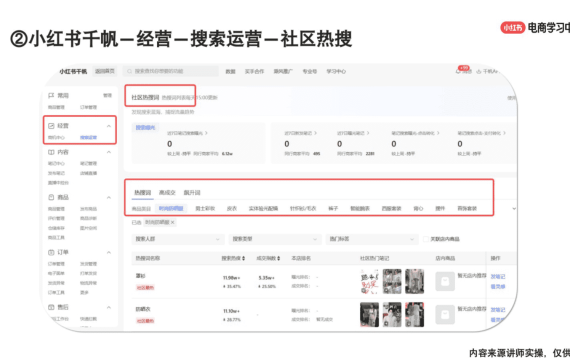This screenshot has width=570, height=360.
Task: Click 发布笔记 under 内容
Action: pos(56,173)
